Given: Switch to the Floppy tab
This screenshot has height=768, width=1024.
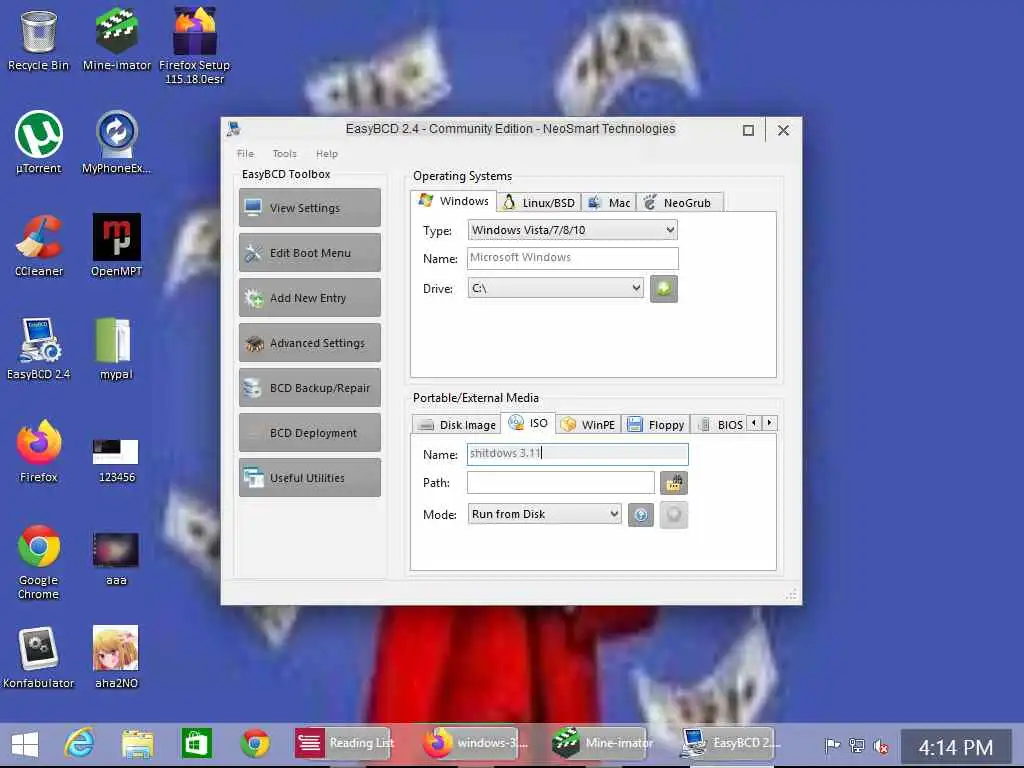Looking at the screenshot, I should point(655,424).
